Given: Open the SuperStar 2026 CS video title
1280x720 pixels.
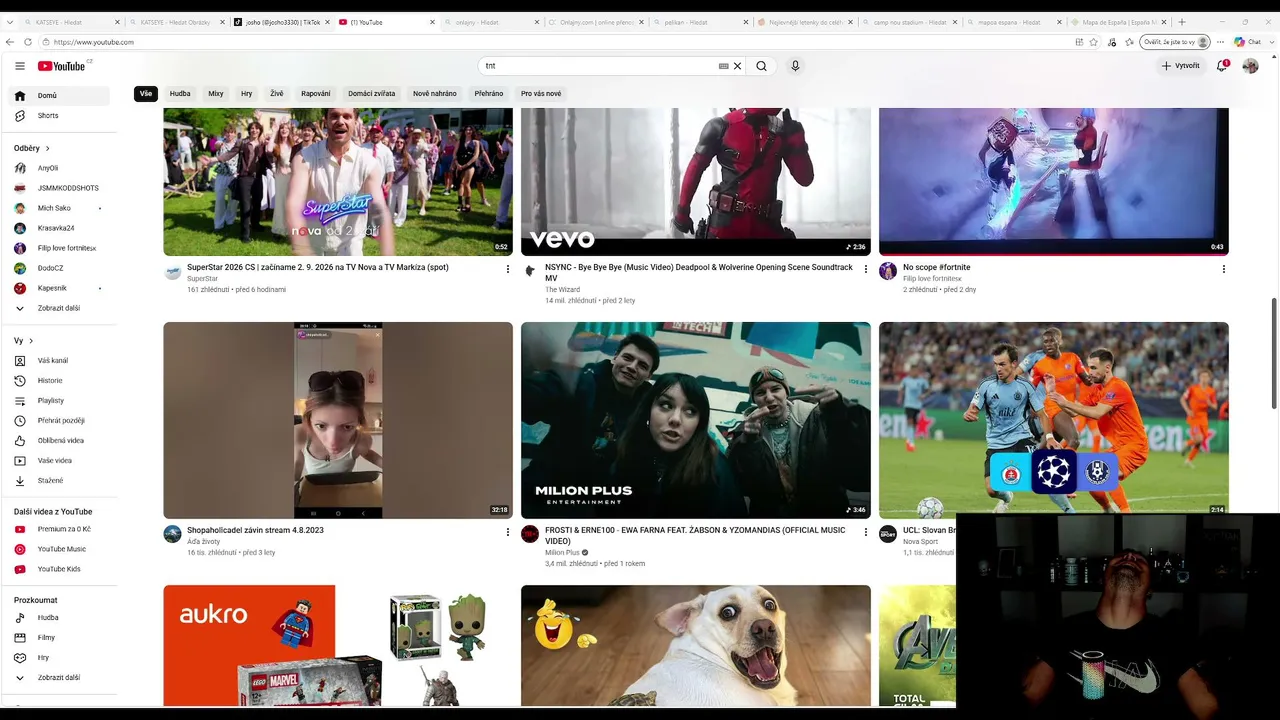Looking at the screenshot, I should (x=318, y=268).
